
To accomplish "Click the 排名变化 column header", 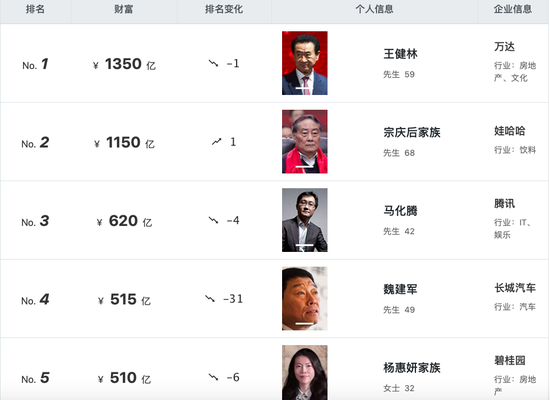I will click(x=224, y=9).
